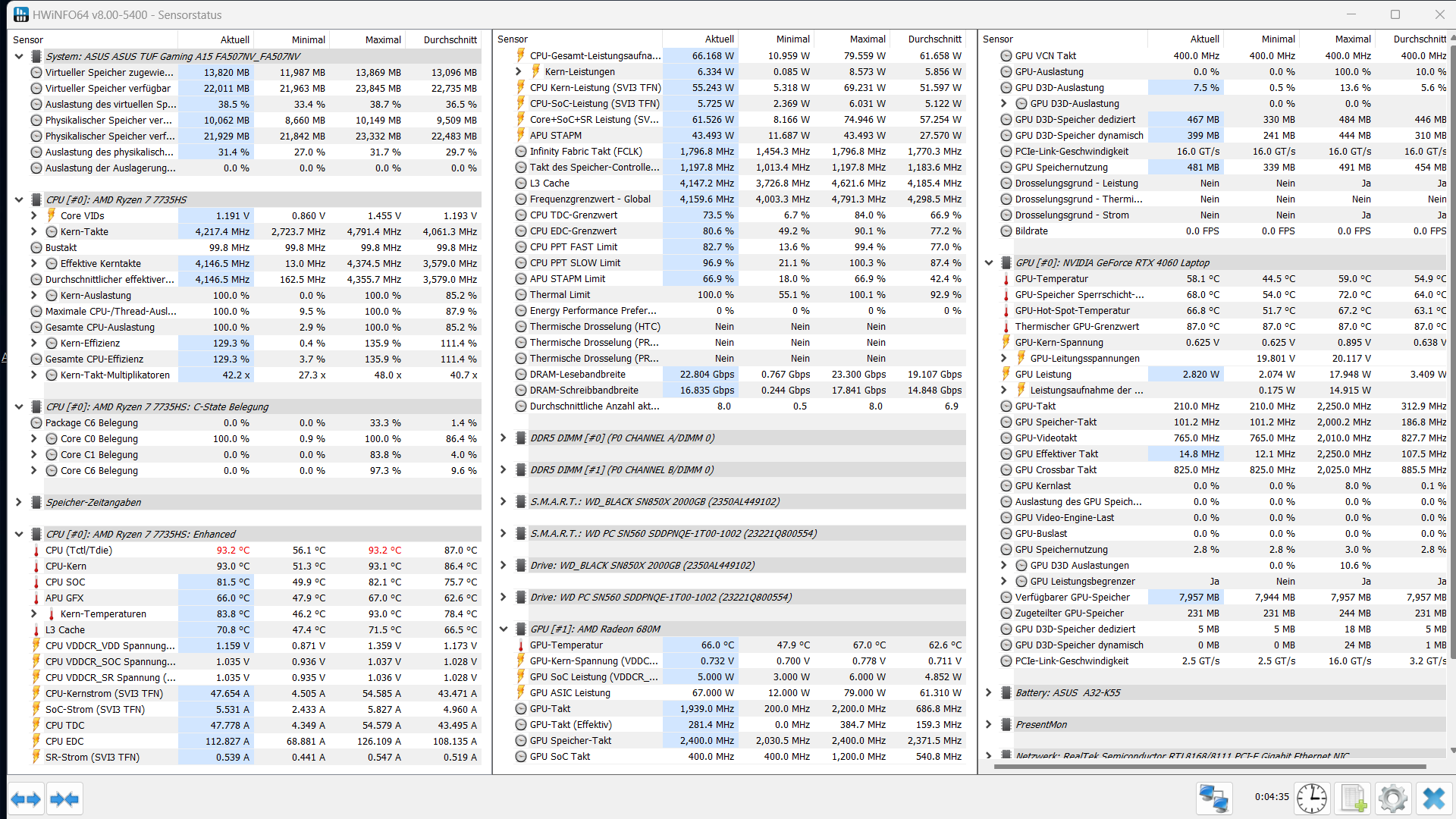Select the GPU-Temperatur row under RTX 4060
Viewport: 1456px width, 819px height.
coord(1051,278)
